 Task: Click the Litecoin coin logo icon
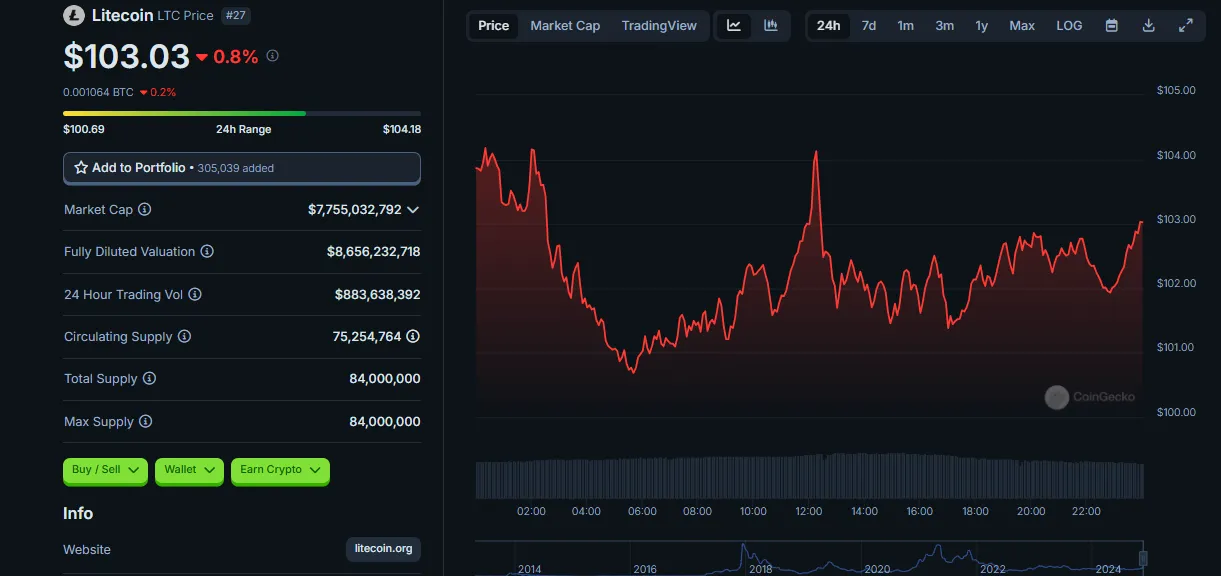tap(74, 16)
